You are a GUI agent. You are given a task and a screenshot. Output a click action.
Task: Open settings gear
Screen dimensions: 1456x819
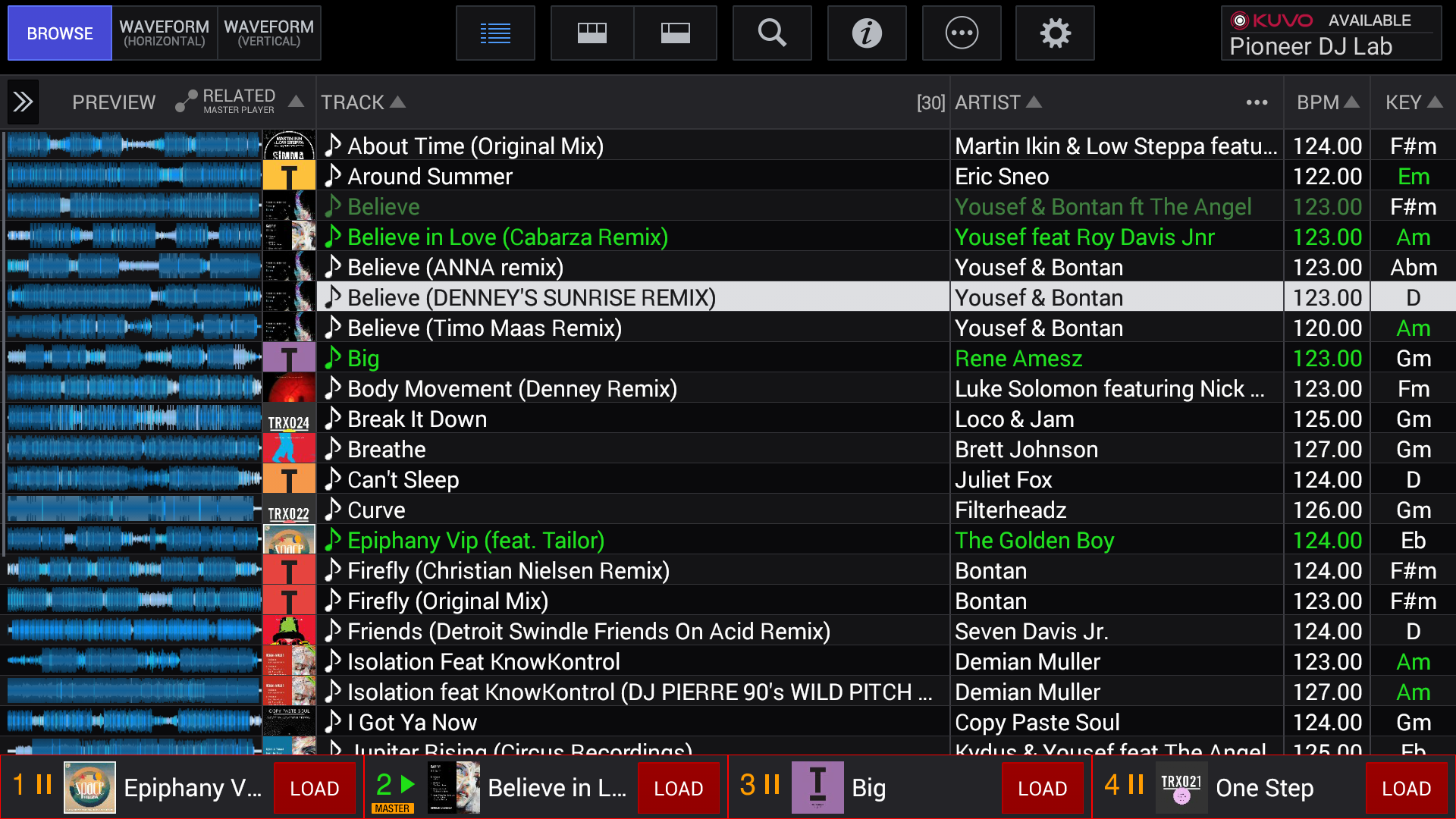[1055, 33]
